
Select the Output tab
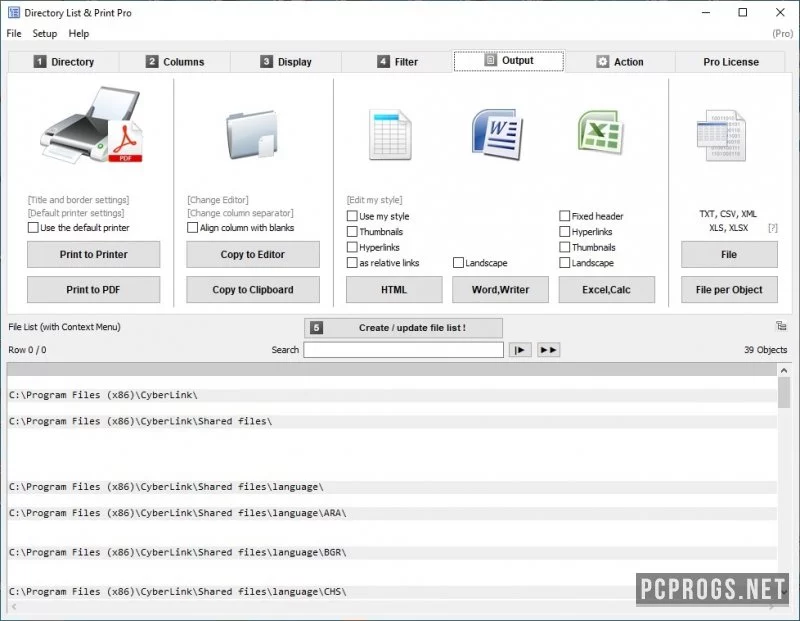(509, 61)
